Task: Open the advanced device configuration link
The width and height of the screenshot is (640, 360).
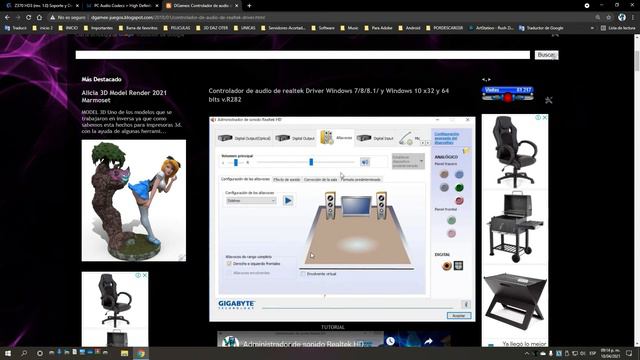Action: pyautogui.click(x=447, y=138)
